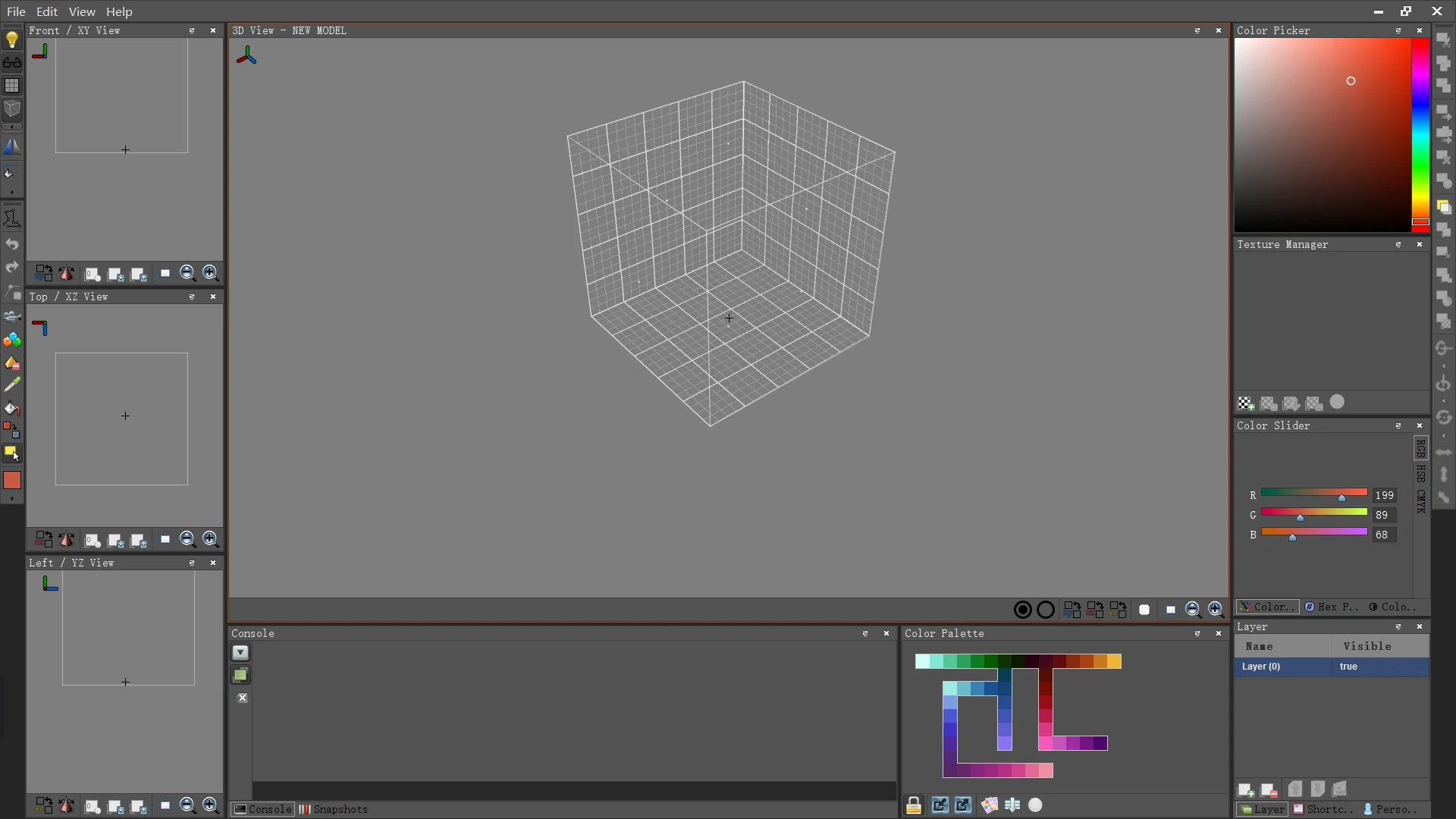Screen dimensions: 1456x819
Task: Open the View menu
Action: click(x=81, y=11)
